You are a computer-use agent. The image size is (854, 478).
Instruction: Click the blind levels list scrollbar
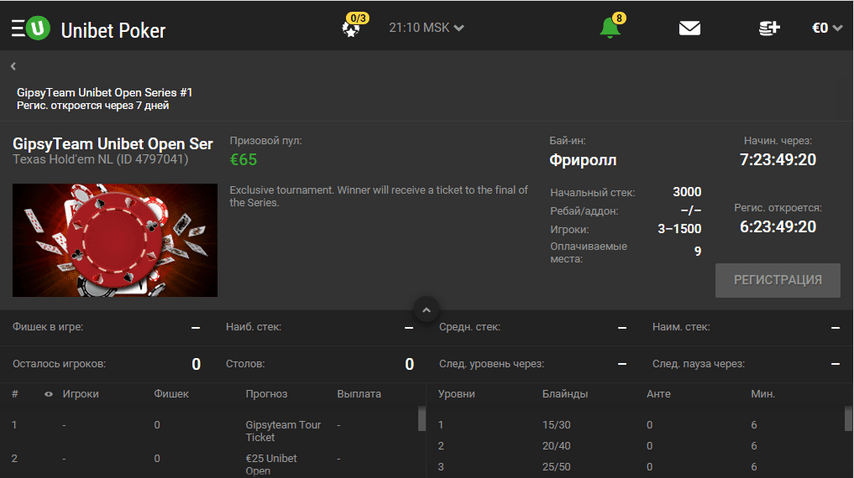849,419
